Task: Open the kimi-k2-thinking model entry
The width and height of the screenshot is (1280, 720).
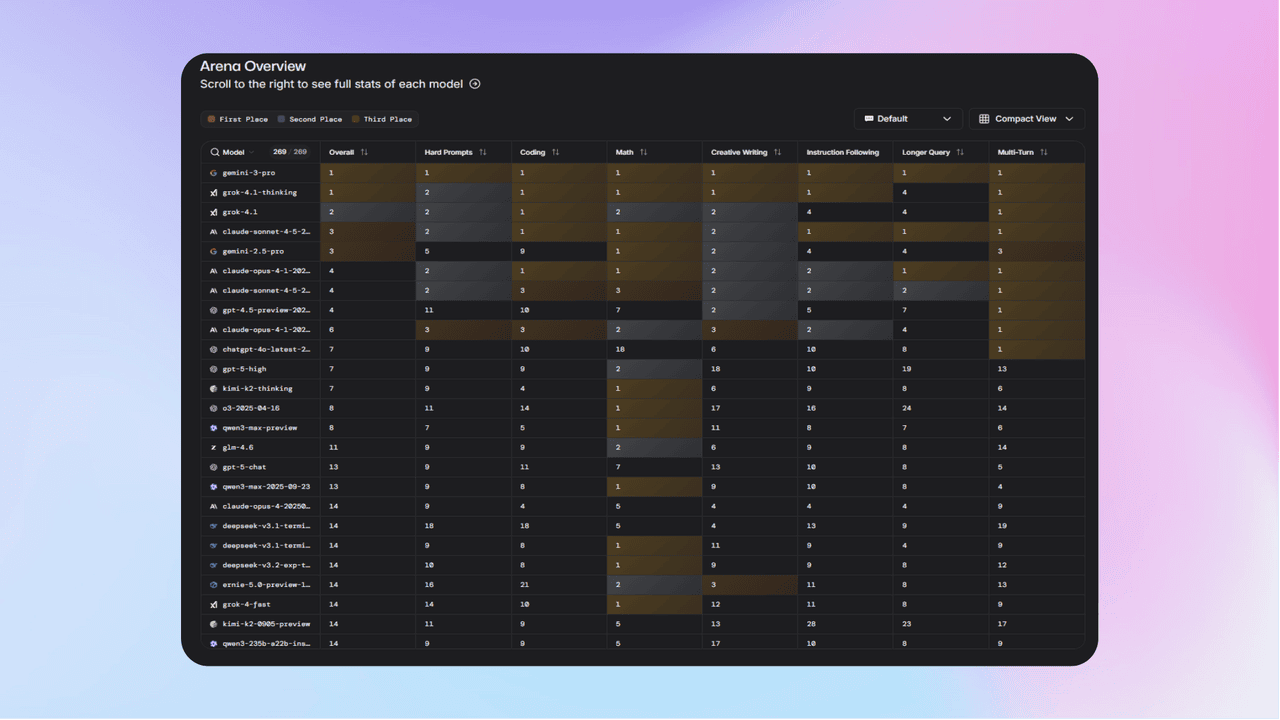Action: click(x=257, y=388)
